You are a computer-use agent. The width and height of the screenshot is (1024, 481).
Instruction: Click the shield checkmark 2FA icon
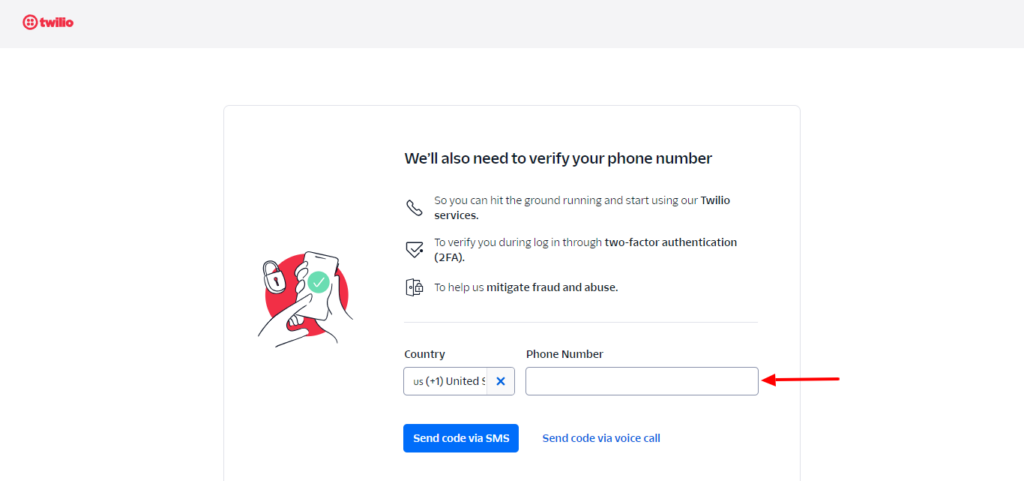[x=414, y=249]
